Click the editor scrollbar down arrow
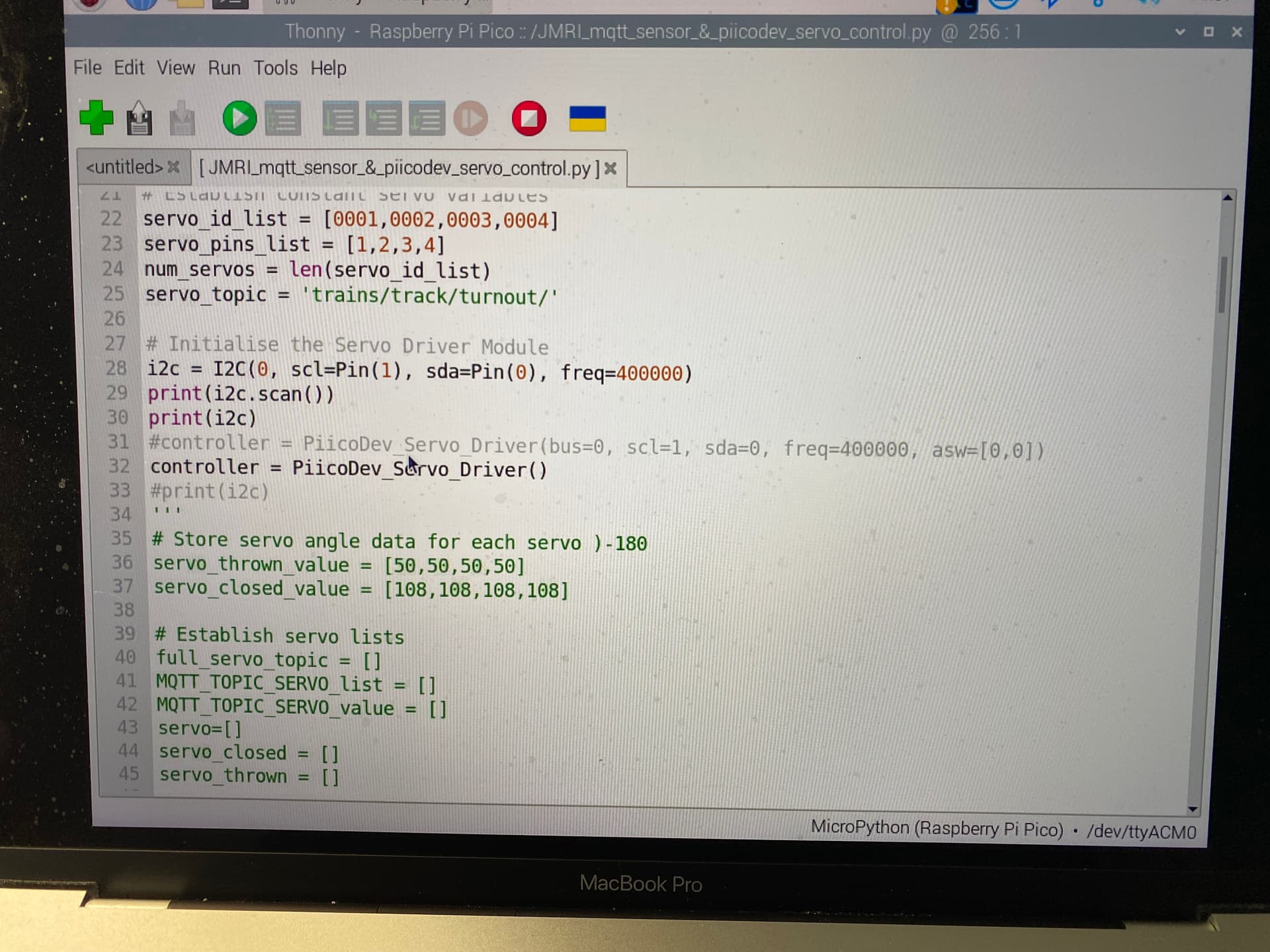The image size is (1270, 952). pyautogui.click(x=1193, y=809)
